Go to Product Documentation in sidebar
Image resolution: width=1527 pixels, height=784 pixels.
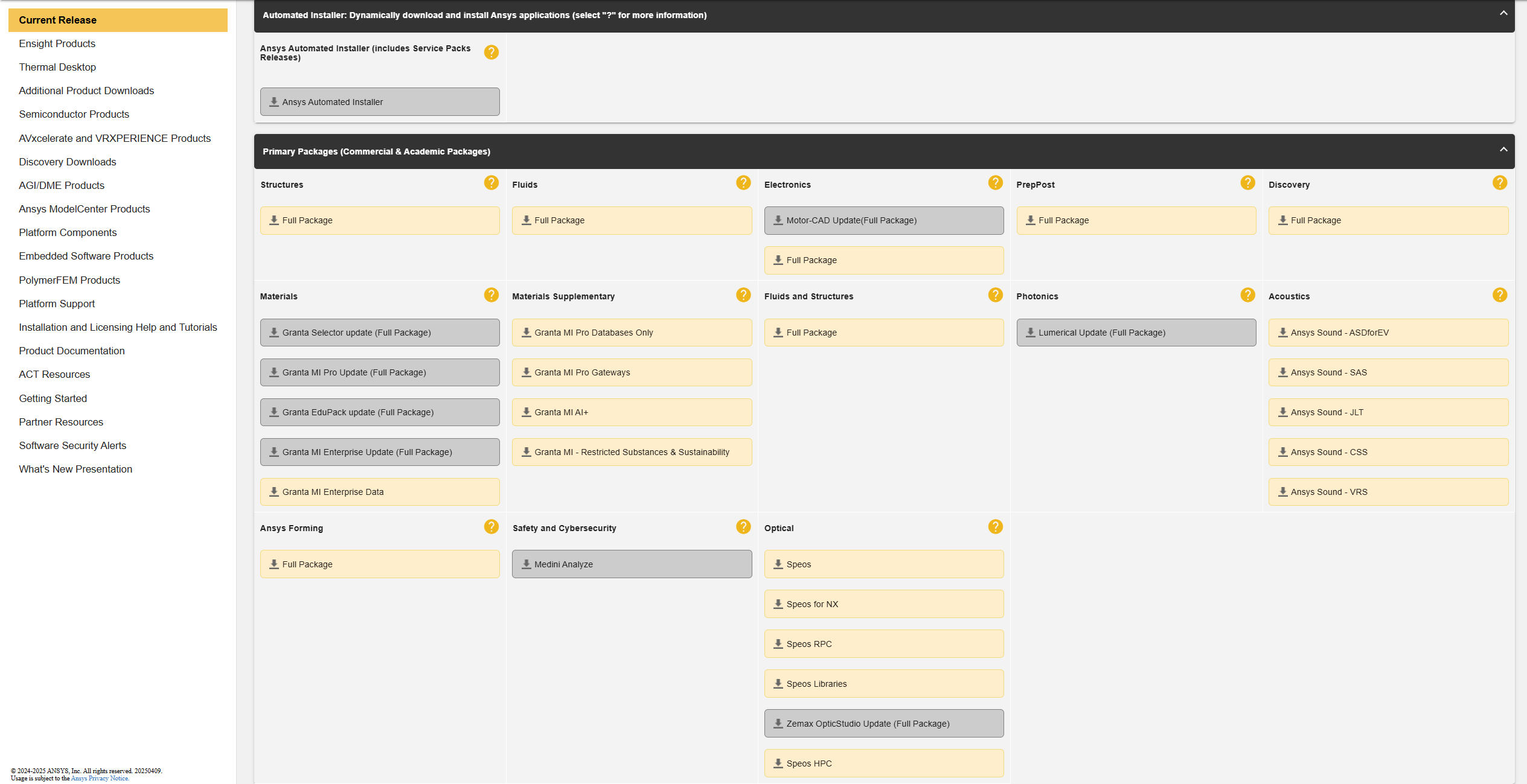pos(71,351)
